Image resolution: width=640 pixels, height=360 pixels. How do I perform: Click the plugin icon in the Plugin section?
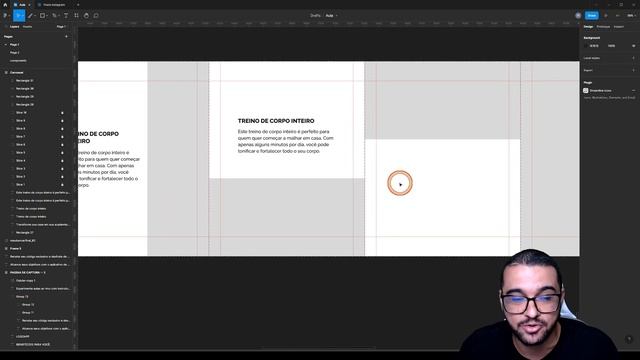(586, 90)
